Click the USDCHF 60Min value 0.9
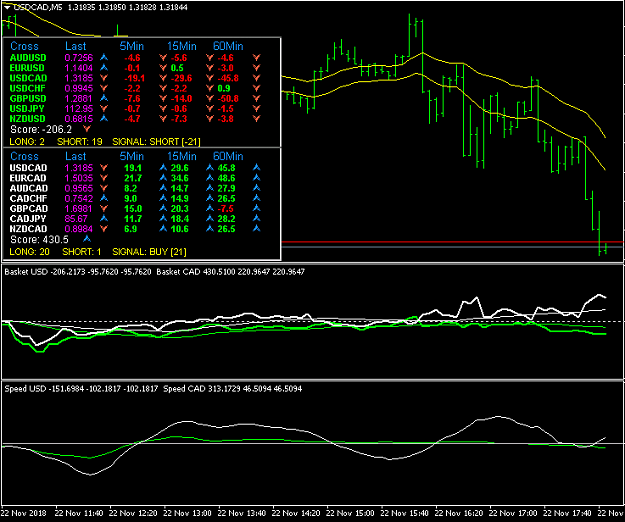The height and width of the screenshot is (522, 625). tap(224, 88)
